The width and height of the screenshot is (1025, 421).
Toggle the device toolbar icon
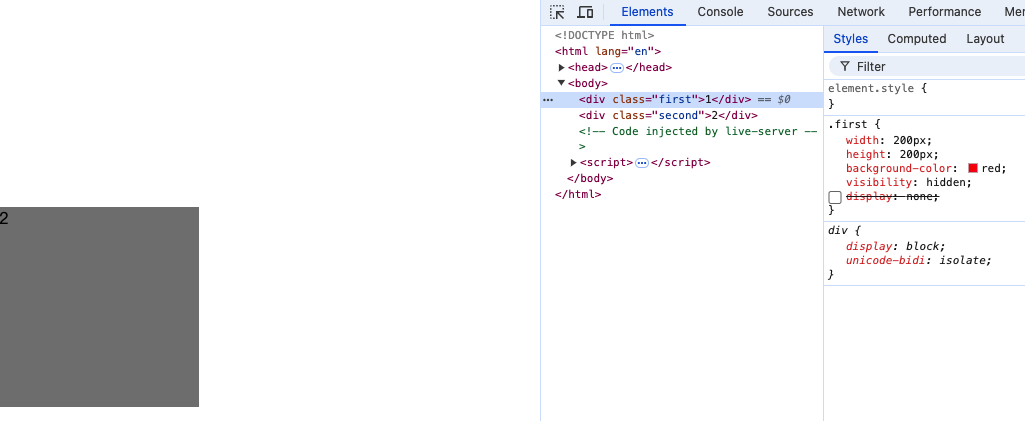[x=585, y=12]
